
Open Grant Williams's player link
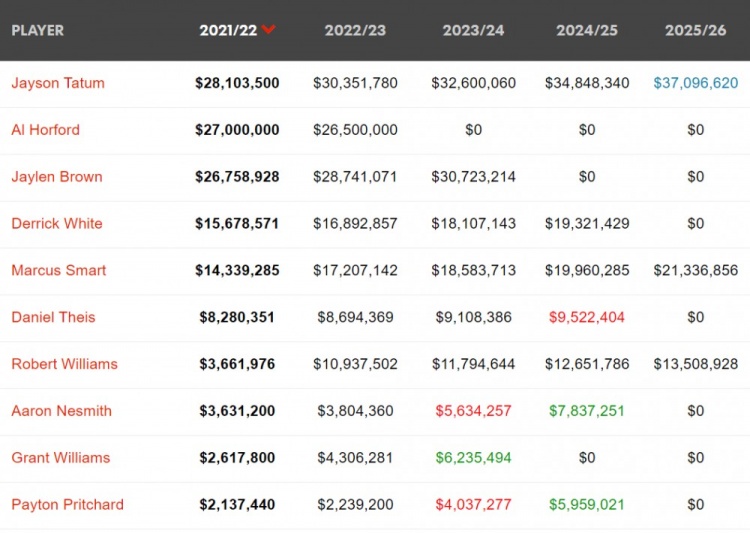61,458
